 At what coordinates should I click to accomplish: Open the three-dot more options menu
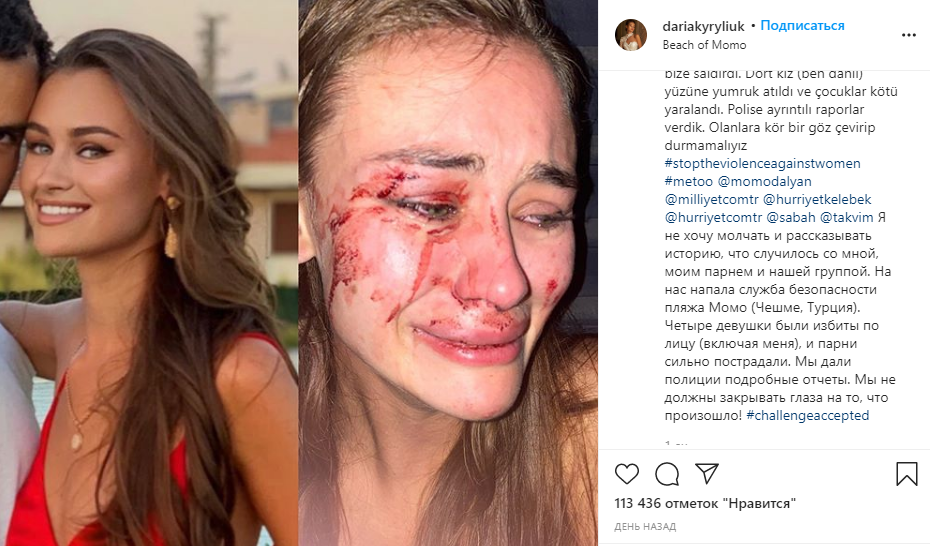(909, 35)
